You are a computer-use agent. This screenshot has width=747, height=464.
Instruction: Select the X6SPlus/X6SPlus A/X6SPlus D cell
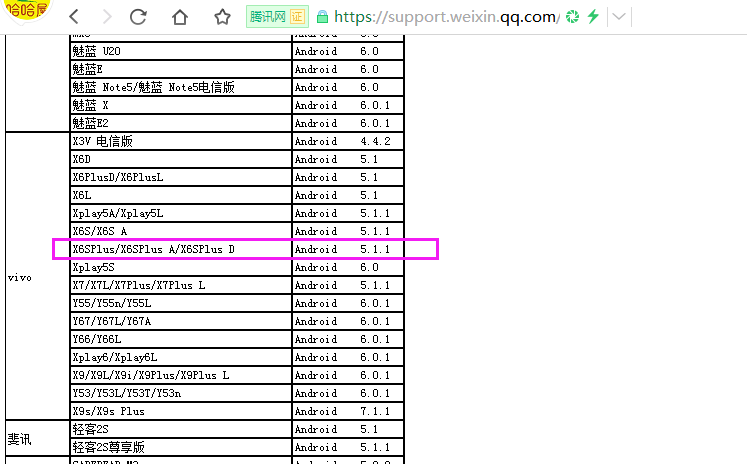[181, 249]
